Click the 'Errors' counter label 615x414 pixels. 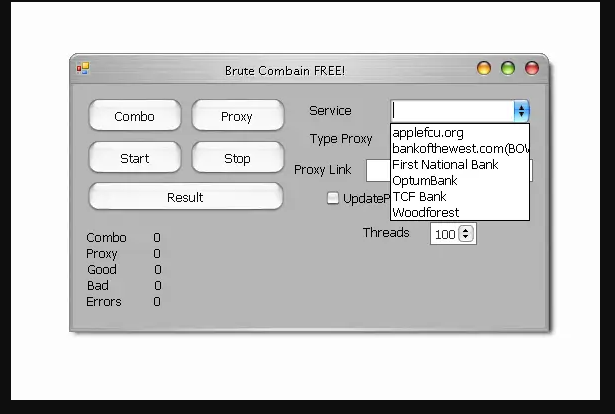104,301
